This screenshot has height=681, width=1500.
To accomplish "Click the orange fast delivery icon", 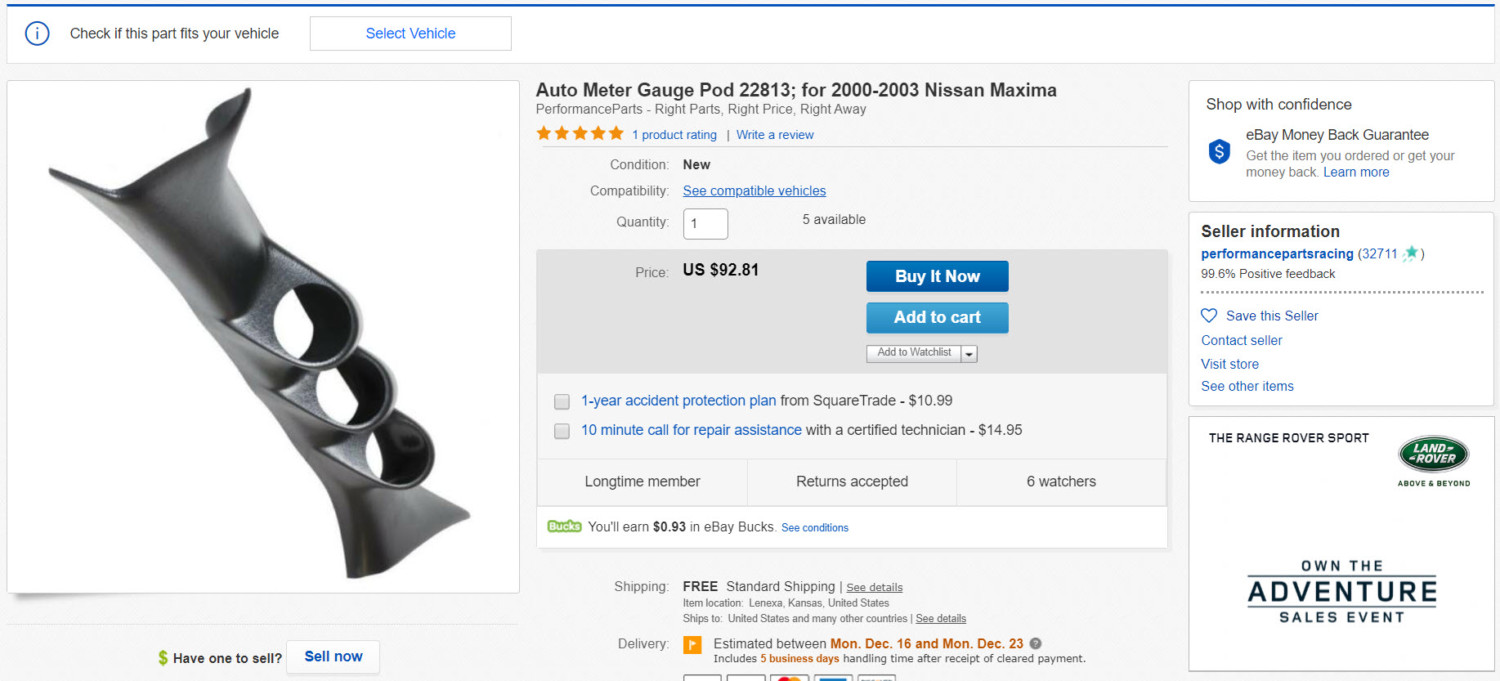I will (692, 645).
